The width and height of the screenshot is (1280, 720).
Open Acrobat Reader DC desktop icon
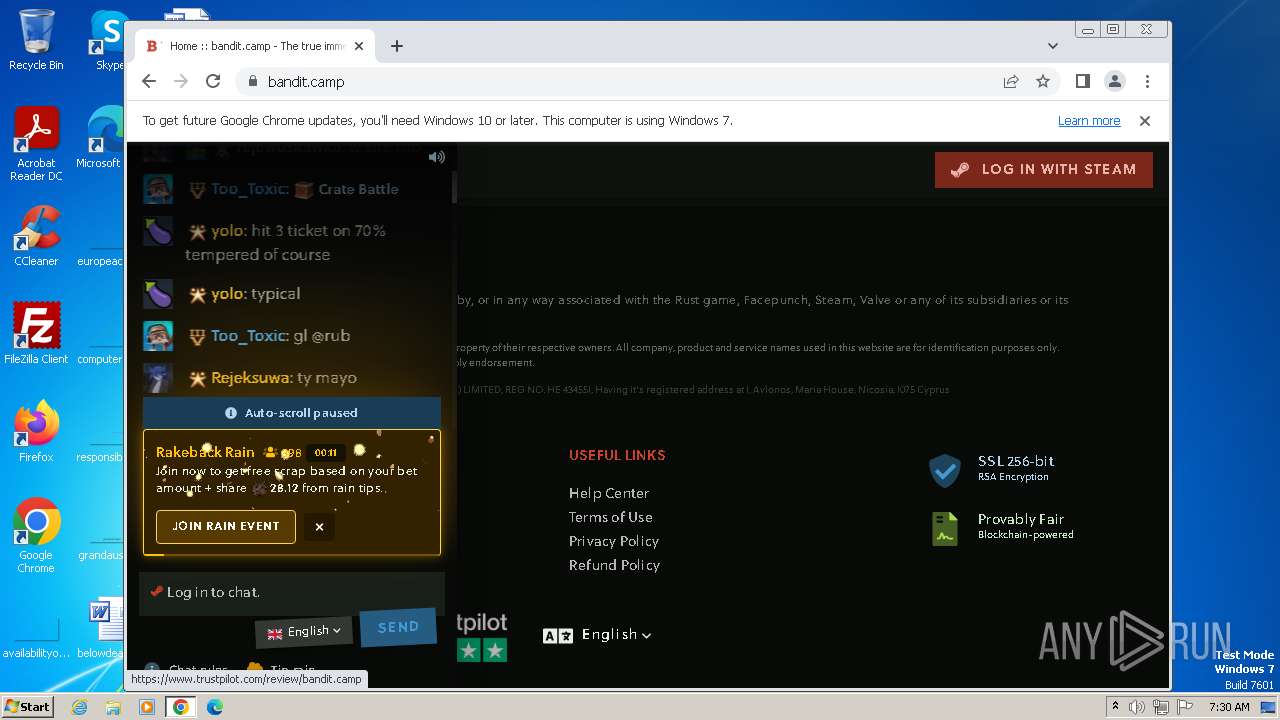pyautogui.click(x=36, y=145)
